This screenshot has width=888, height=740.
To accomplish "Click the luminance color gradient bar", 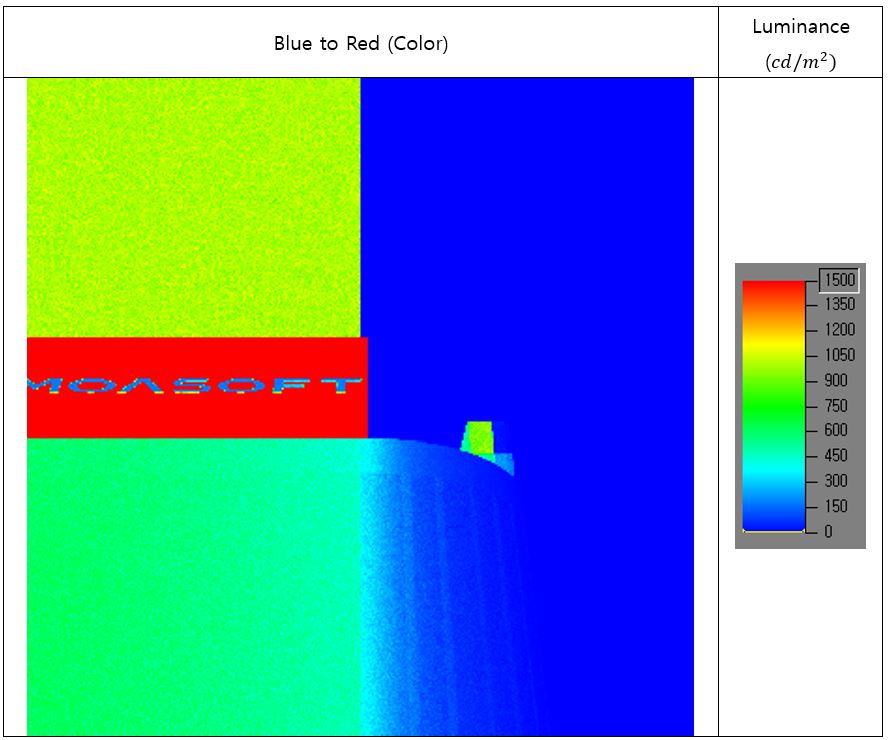I will click(774, 407).
